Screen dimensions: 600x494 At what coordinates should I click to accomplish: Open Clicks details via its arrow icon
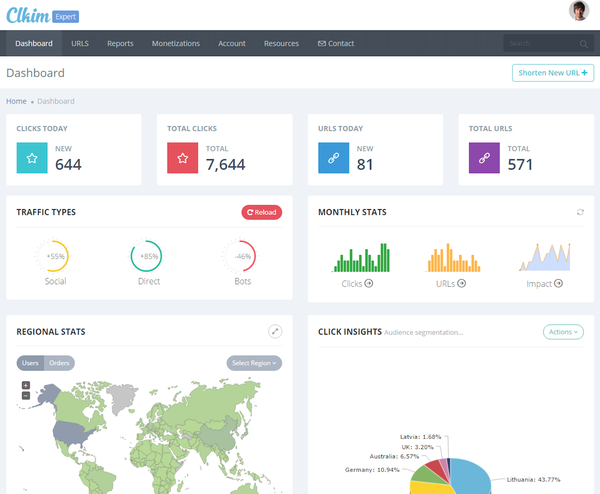[369, 284]
